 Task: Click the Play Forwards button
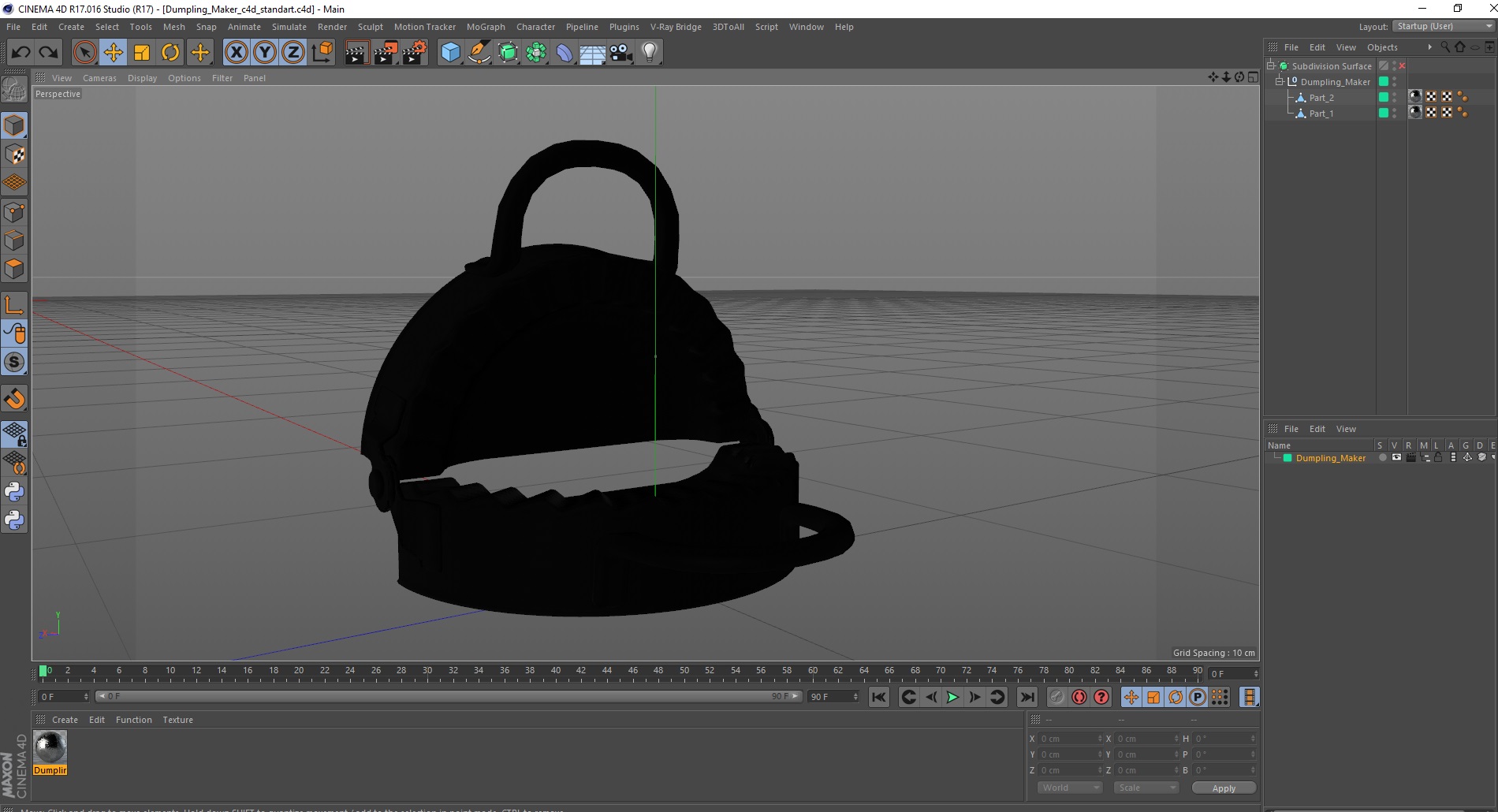pos(952,697)
